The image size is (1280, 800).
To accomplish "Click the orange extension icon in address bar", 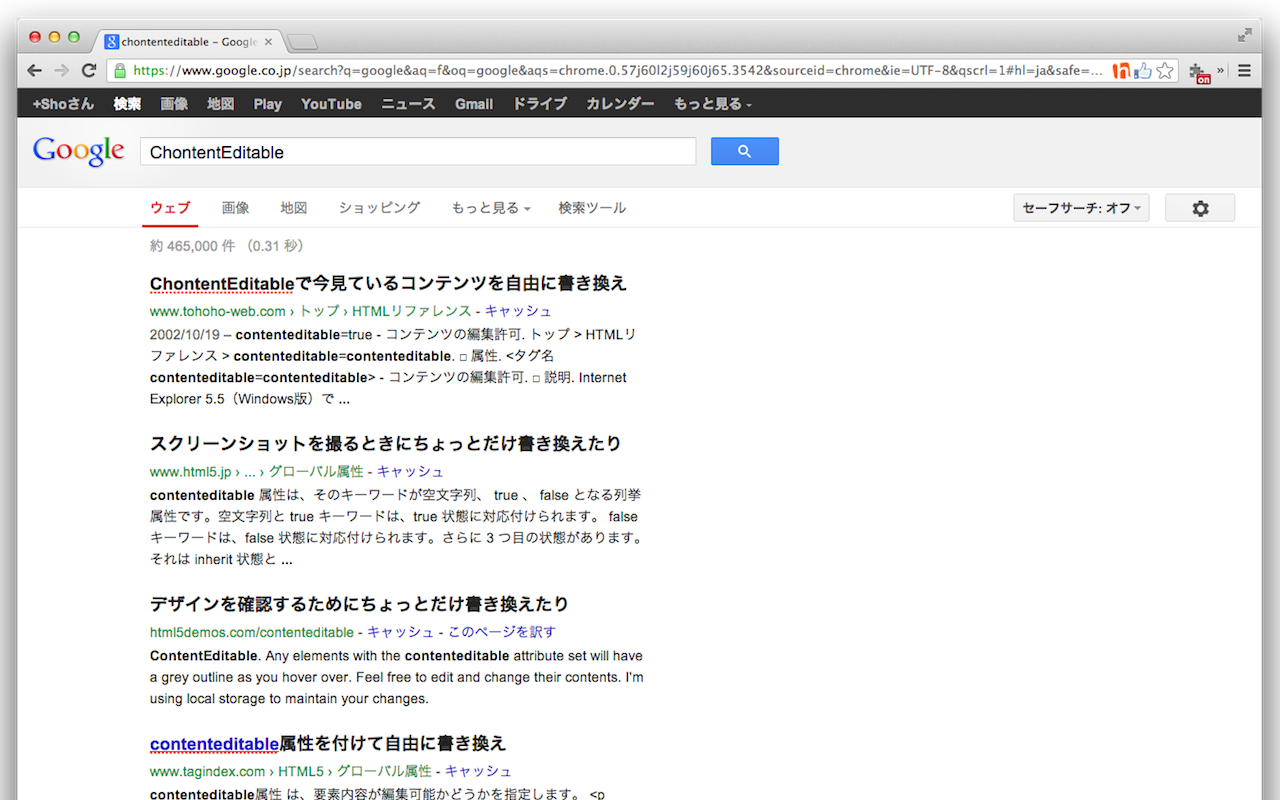I will point(1122,71).
